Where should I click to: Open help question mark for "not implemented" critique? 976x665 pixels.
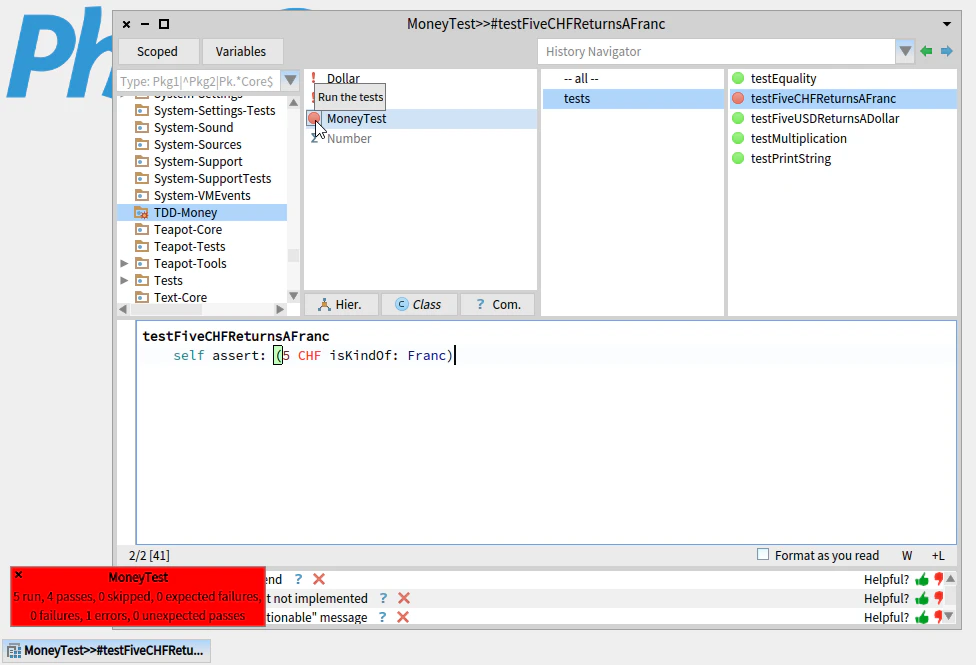point(383,598)
